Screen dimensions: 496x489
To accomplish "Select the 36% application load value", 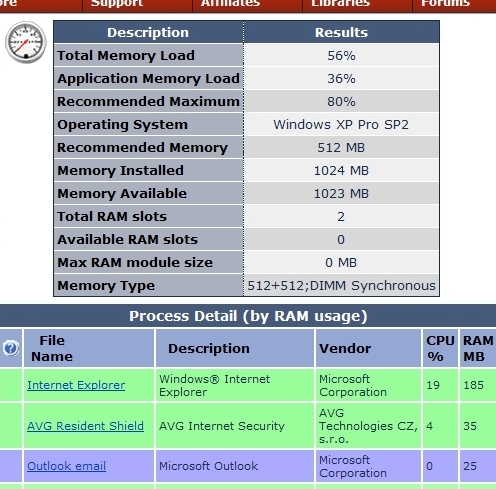I will pos(341,79).
